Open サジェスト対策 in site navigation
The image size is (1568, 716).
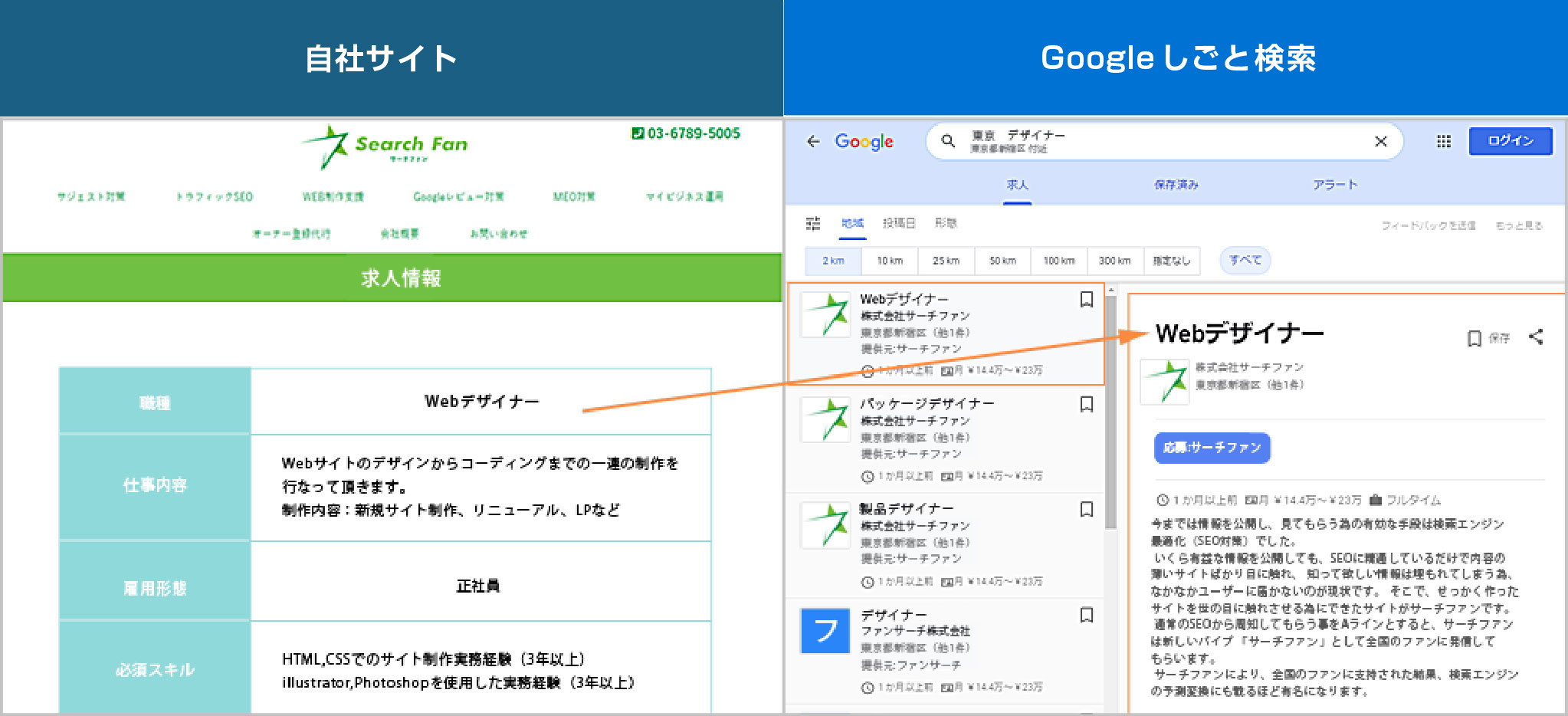point(91,197)
